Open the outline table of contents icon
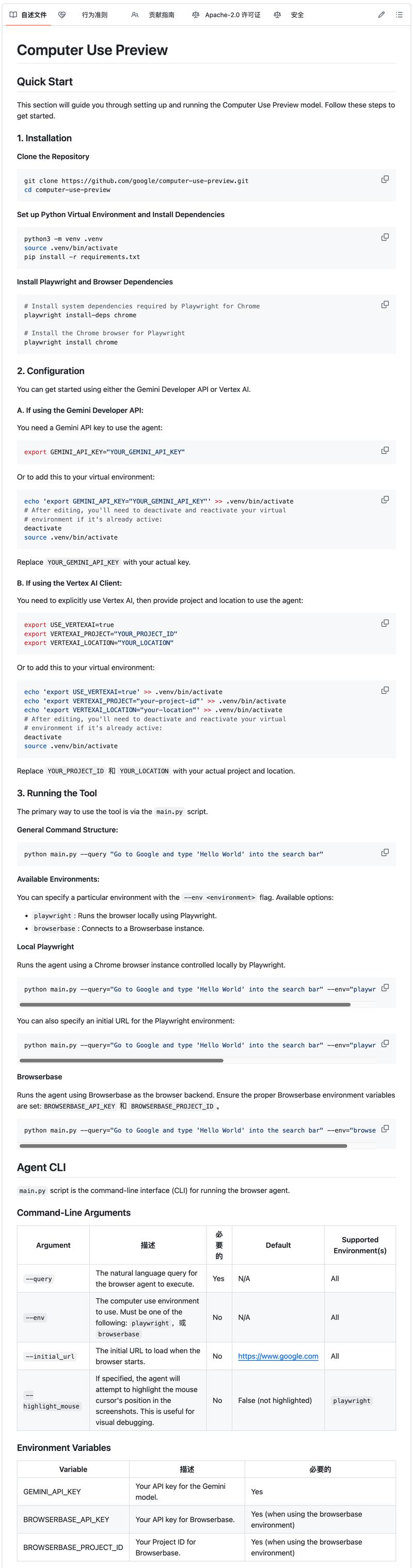The height and width of the screenshot is (1568, 413). click(x=399, y=14)
